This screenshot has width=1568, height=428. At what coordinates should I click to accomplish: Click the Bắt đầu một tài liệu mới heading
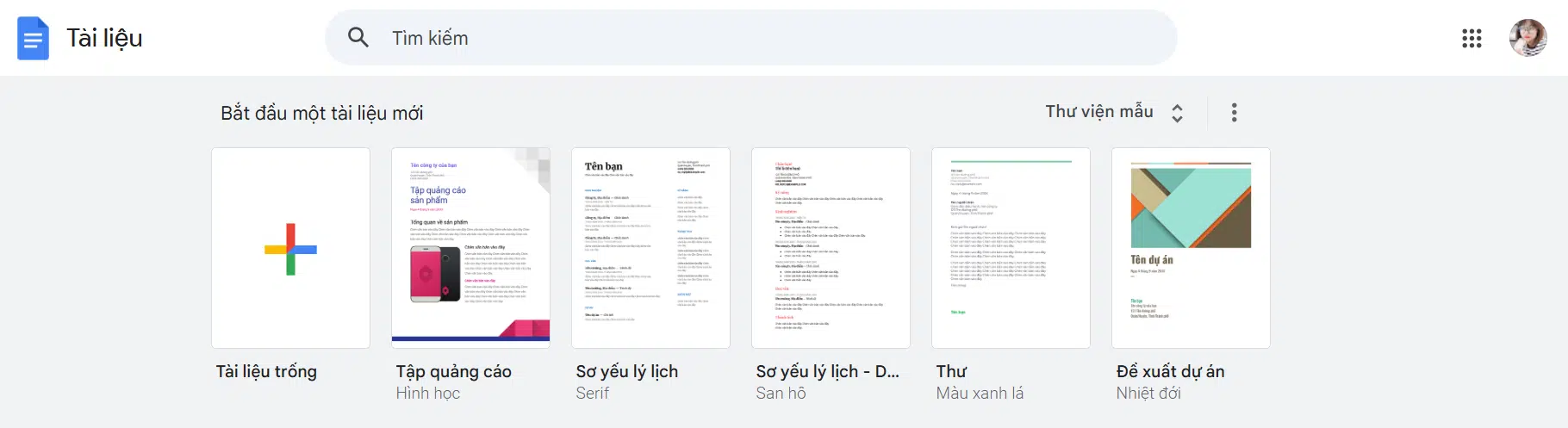321,113
